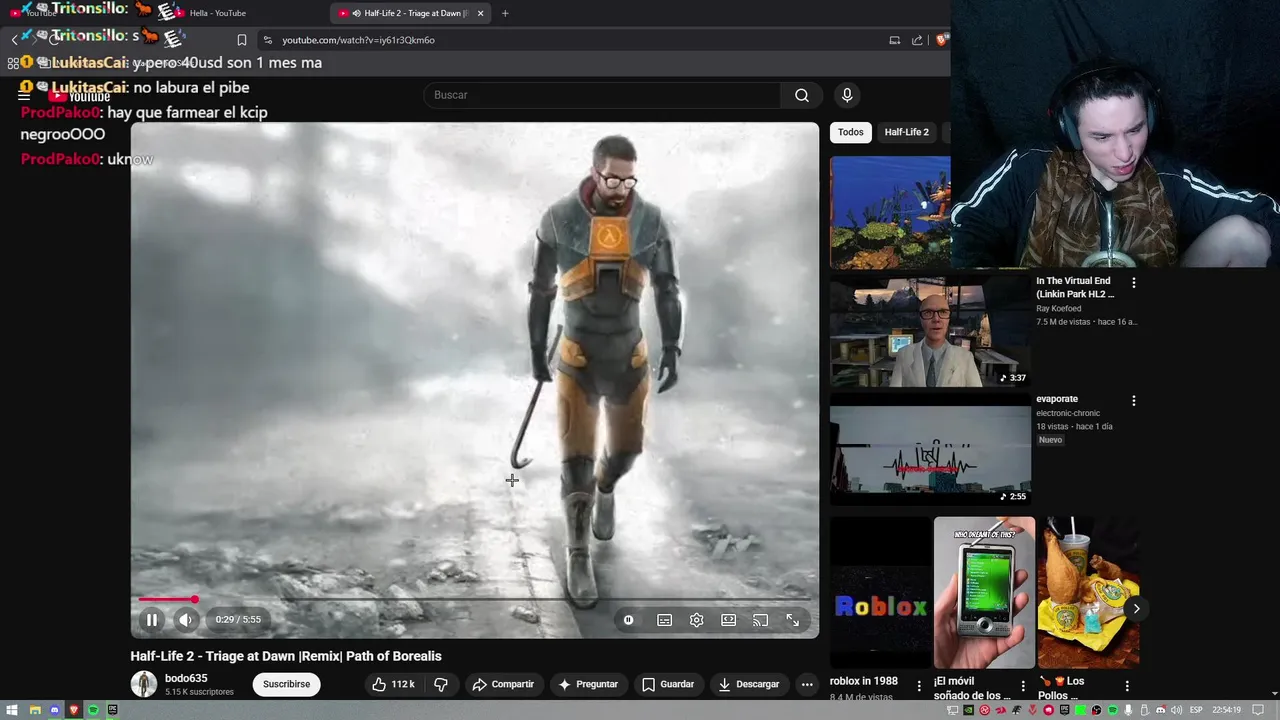This screenshot has width=1280, height=720.
Task: Click the ESP language indicator
Action: pos(1196,710)
